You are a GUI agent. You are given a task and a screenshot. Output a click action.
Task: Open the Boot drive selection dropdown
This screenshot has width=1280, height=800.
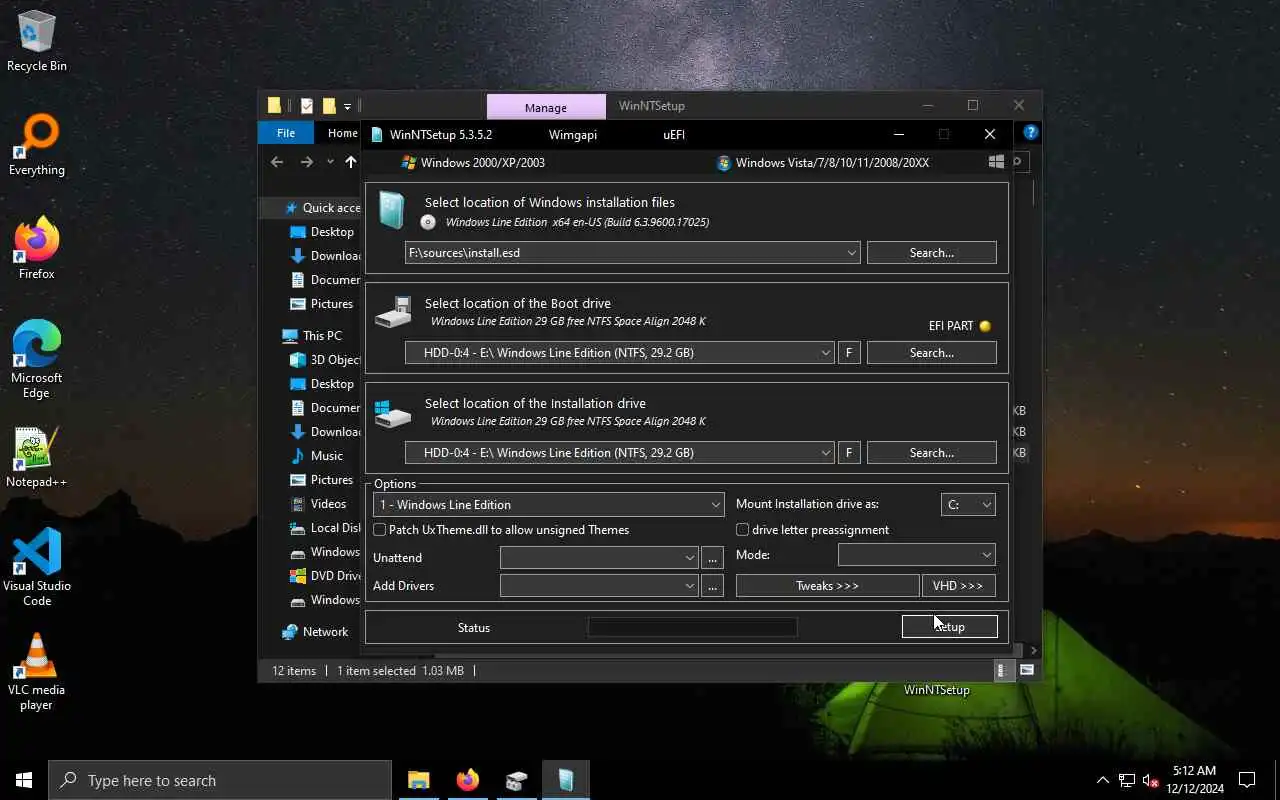pos(825,353)
